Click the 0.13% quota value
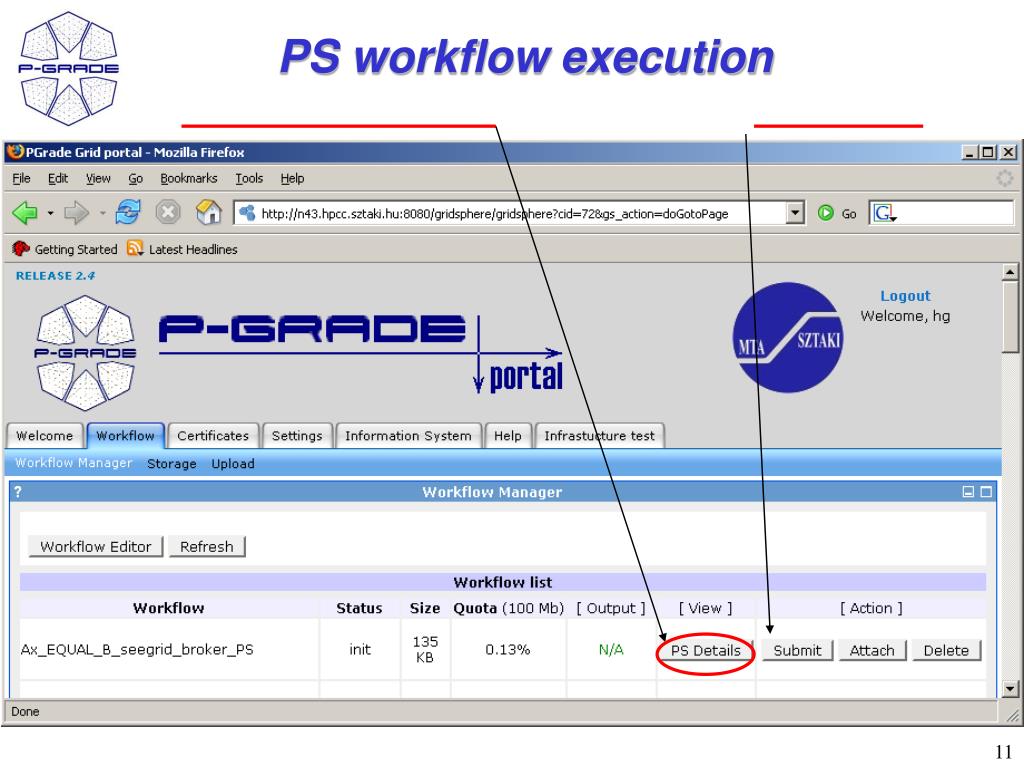Viewport: 1024px width, 768px height. (507, 650)
